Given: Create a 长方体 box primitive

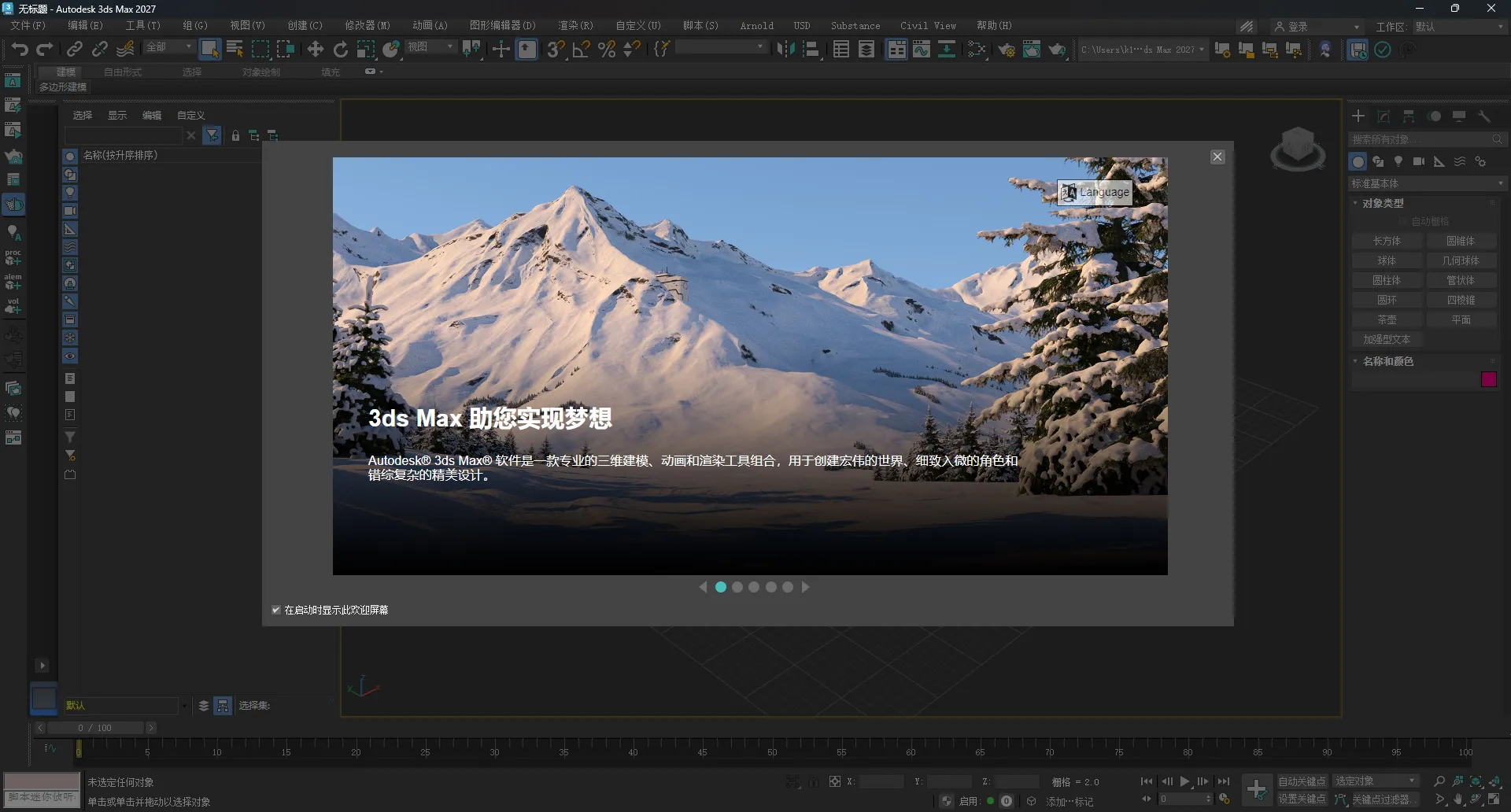Looking at the screenshot, I should click(1387, 241).
